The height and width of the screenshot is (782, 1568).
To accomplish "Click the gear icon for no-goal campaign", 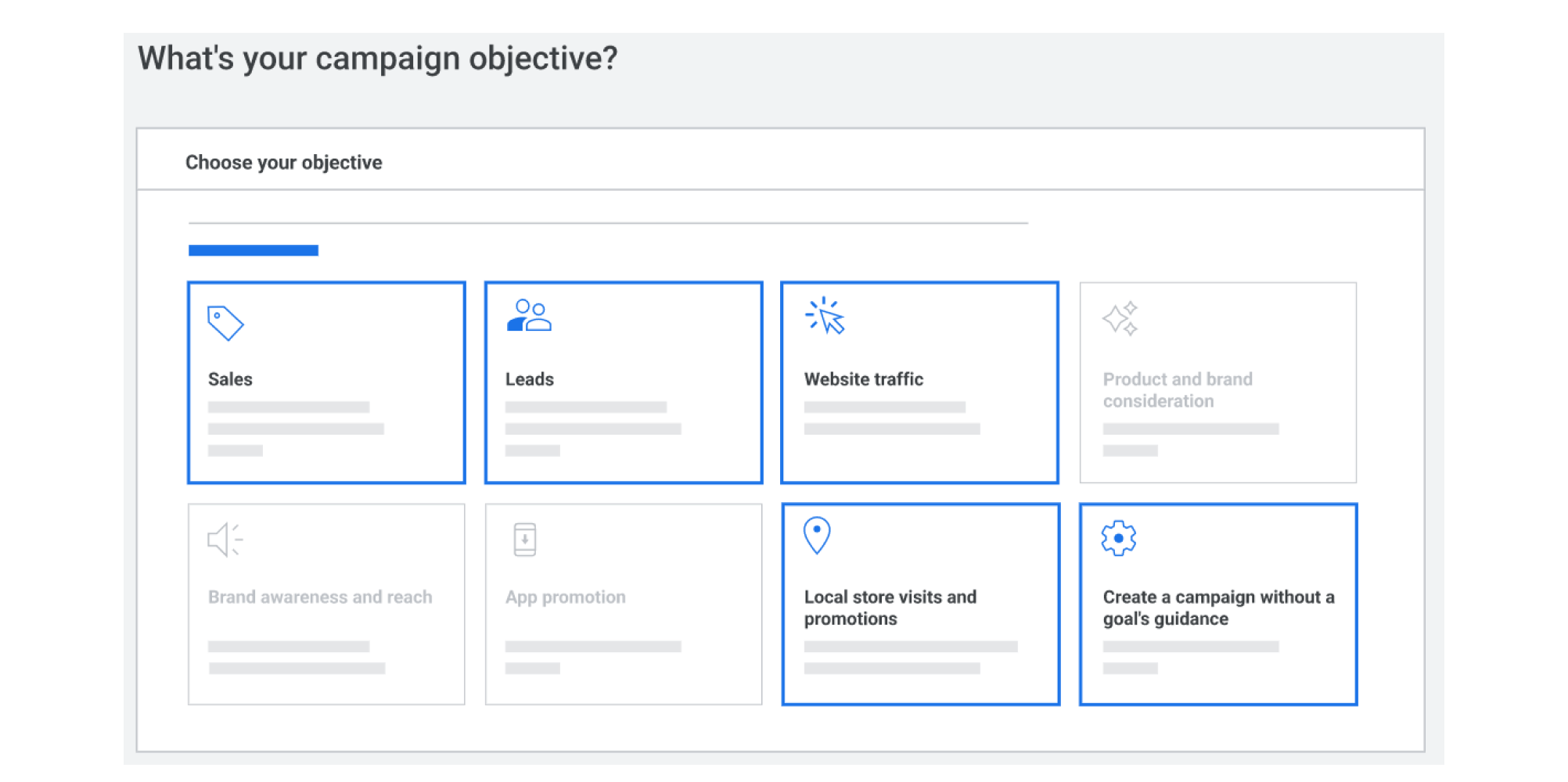I will coord(1119,538).
